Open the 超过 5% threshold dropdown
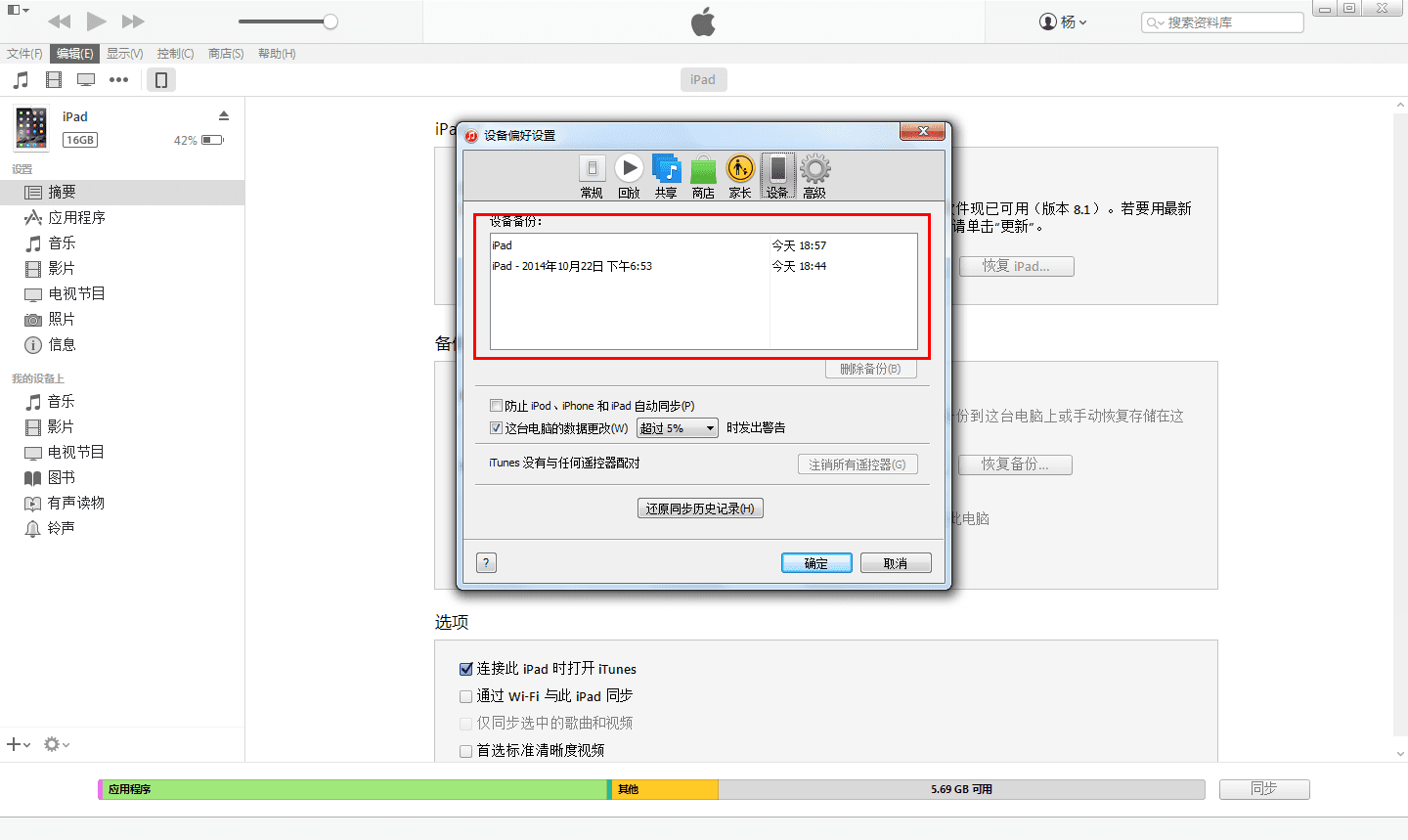 pos(678,428)
